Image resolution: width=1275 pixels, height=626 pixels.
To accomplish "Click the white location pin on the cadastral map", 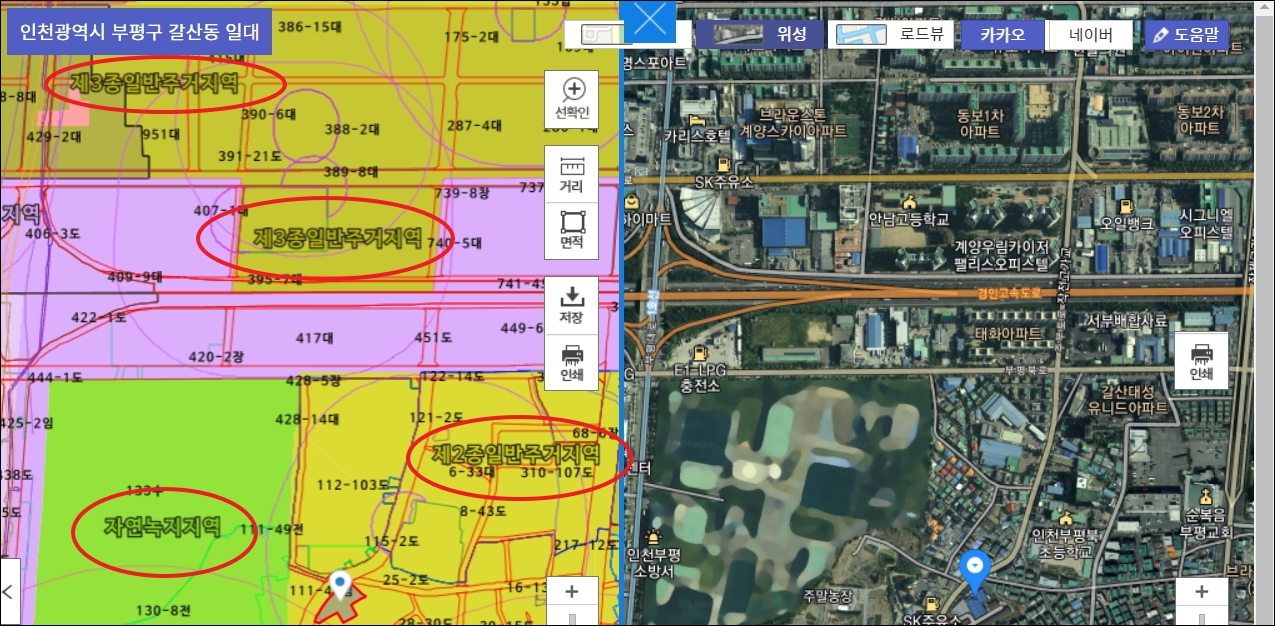I will 341,584.
